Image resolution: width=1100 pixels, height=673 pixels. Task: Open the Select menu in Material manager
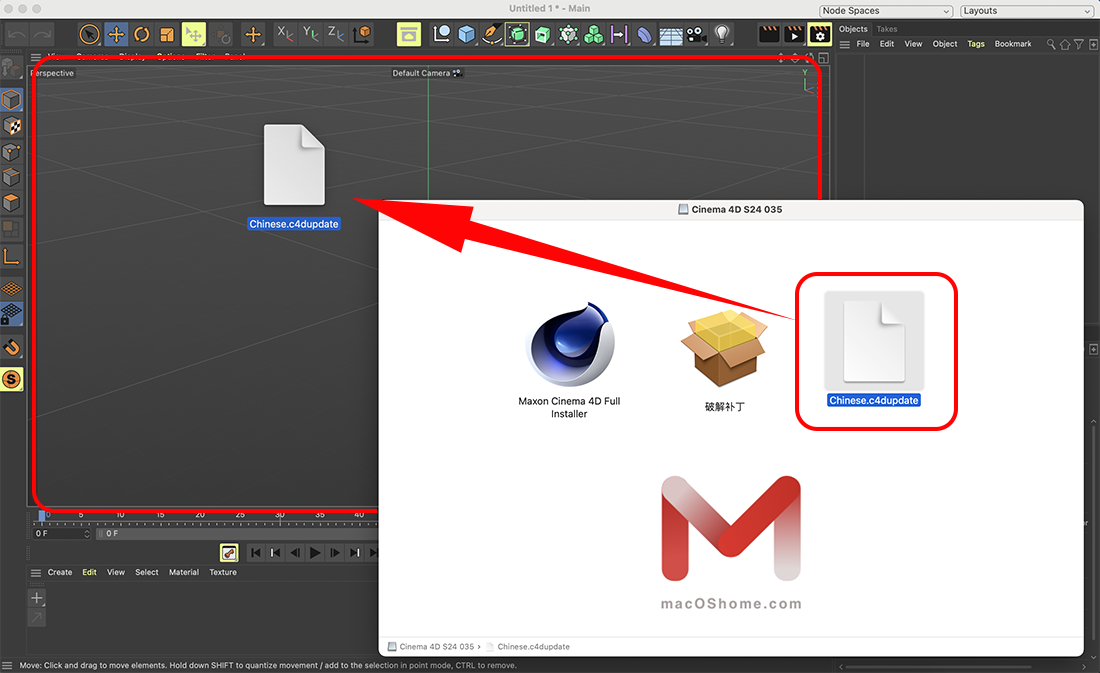point(147,573)
